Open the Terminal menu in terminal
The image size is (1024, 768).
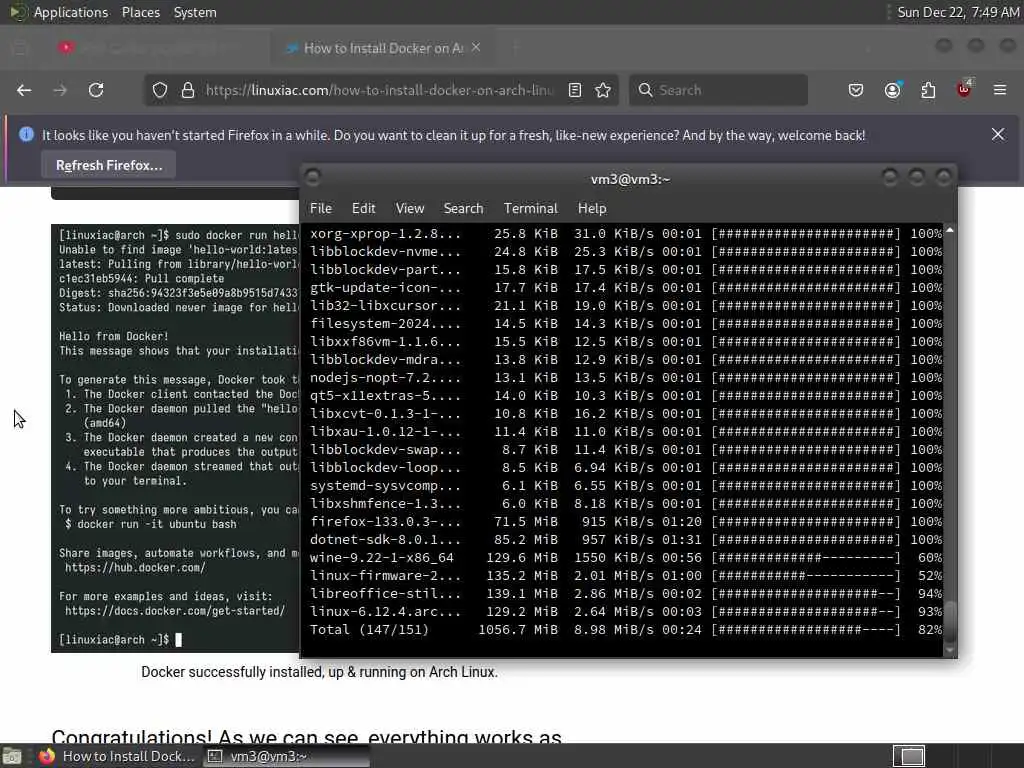pyautogui.click(x=530, y=208)
